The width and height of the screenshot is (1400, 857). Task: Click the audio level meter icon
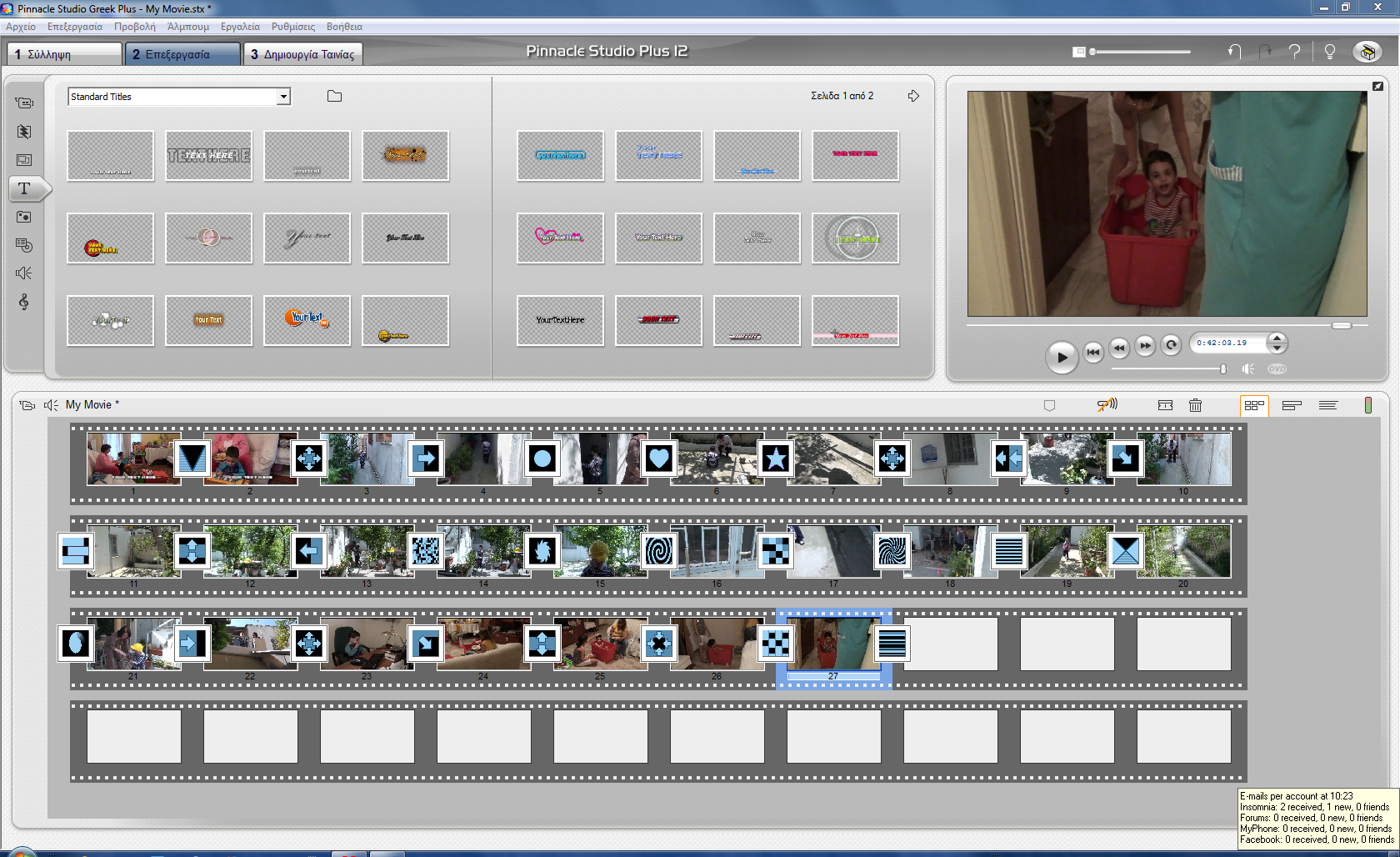(x=1367, y=405)
